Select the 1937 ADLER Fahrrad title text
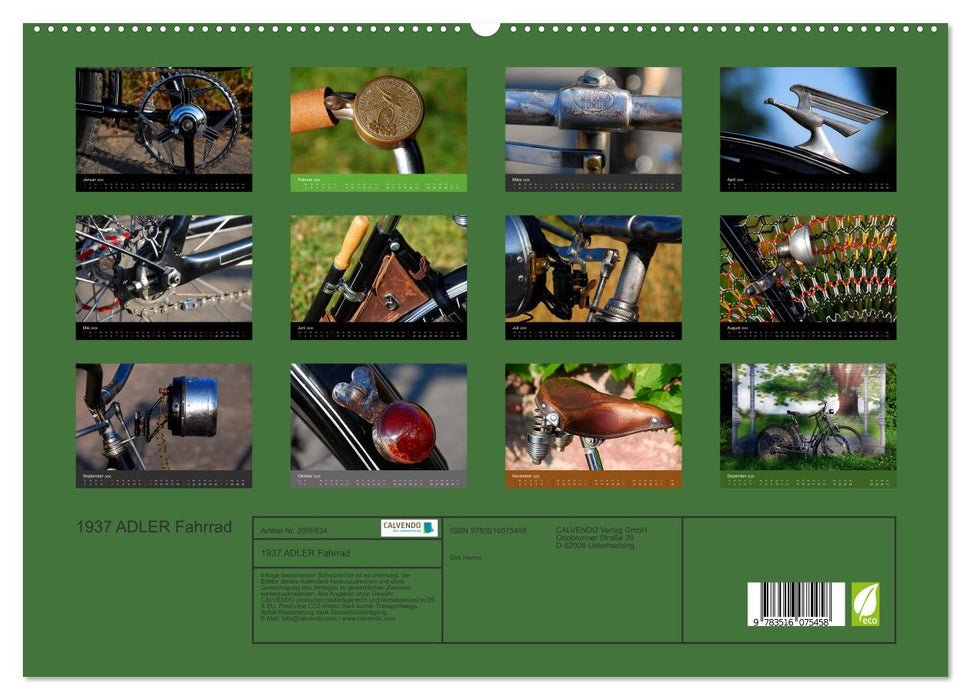971x700 pixels. pyautogui.click(x=155, y=524)
